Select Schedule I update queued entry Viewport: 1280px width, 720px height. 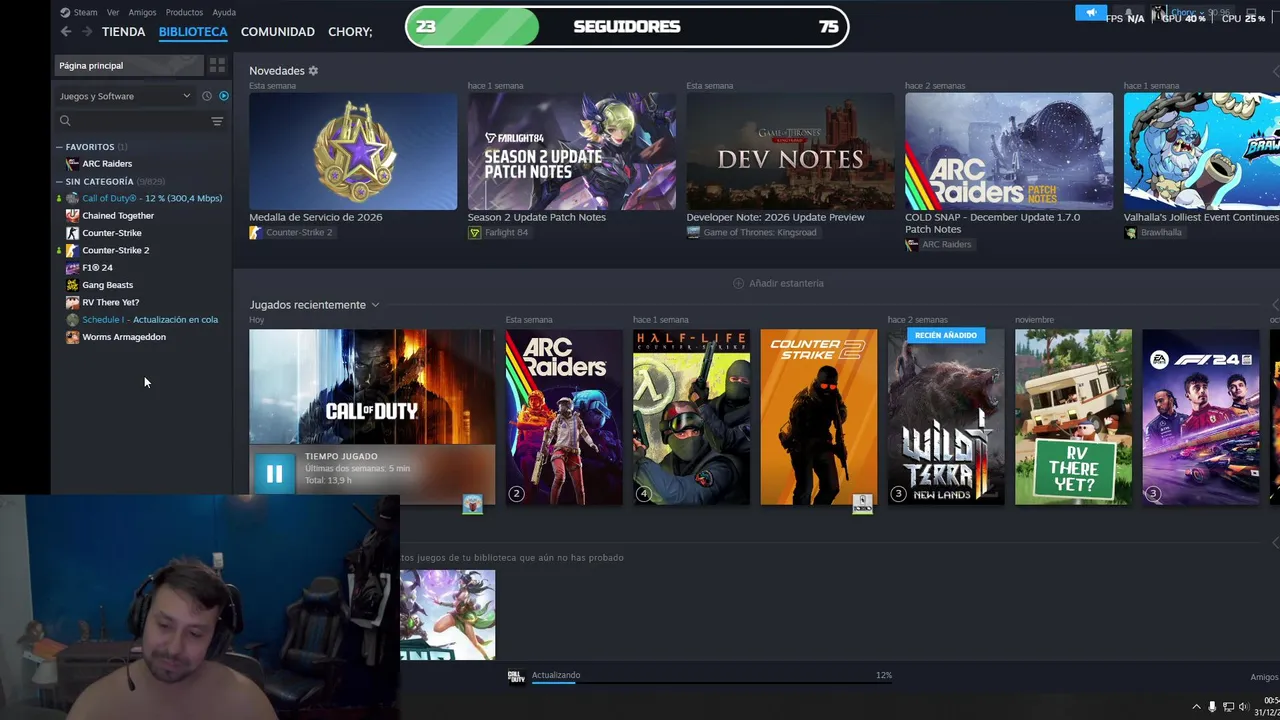tap(150, 320)
